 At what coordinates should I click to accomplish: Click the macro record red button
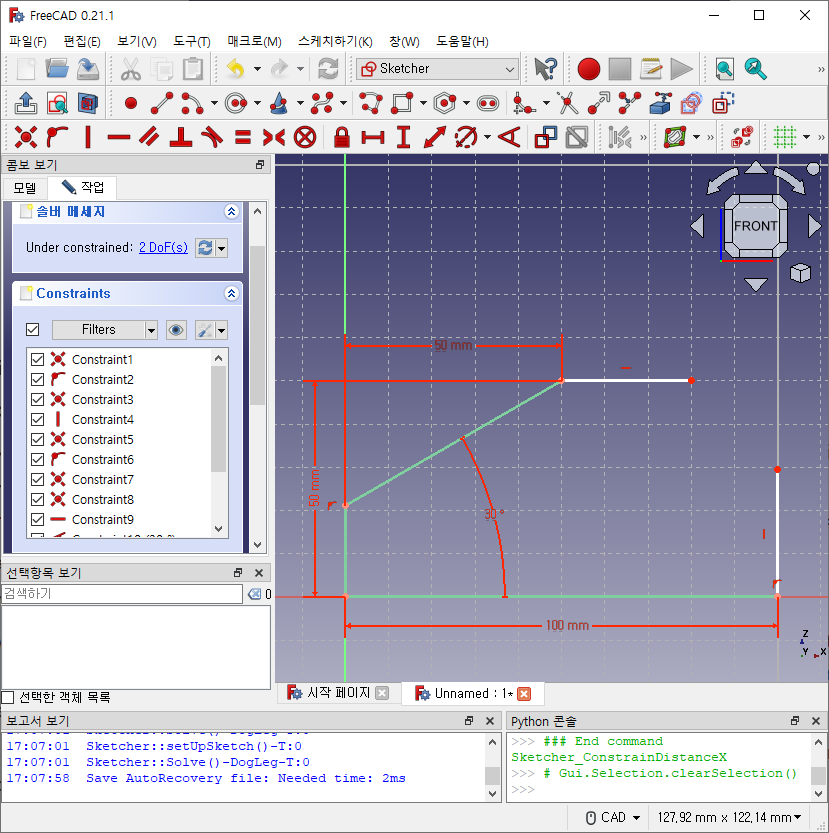click(x=588, y=69)
